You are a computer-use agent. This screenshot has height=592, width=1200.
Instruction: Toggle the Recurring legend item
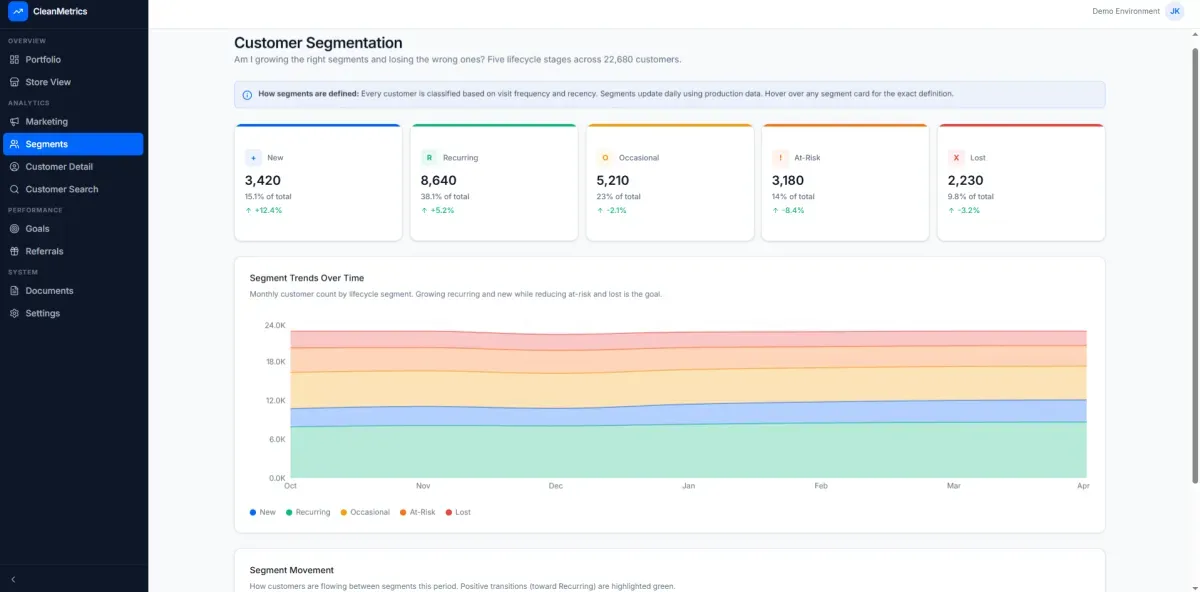tap(308, 512)
